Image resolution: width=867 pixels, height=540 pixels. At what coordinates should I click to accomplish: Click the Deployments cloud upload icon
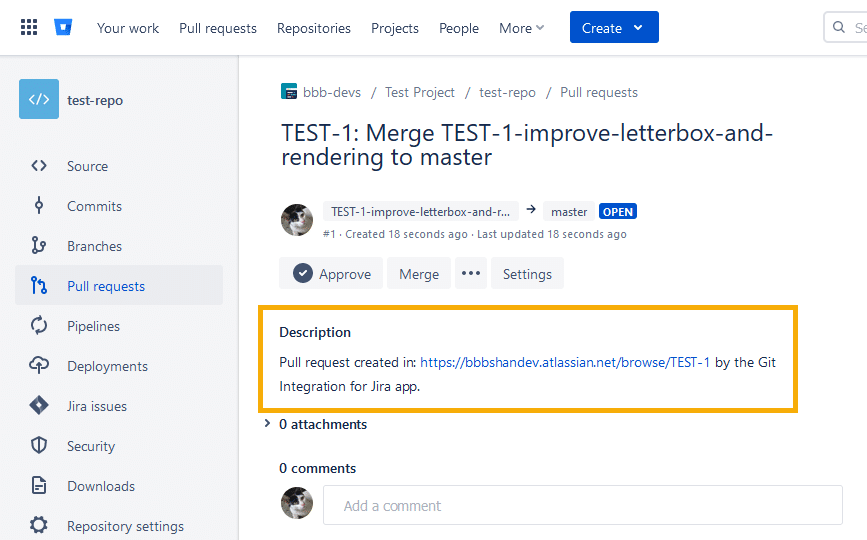click(39, 365)
